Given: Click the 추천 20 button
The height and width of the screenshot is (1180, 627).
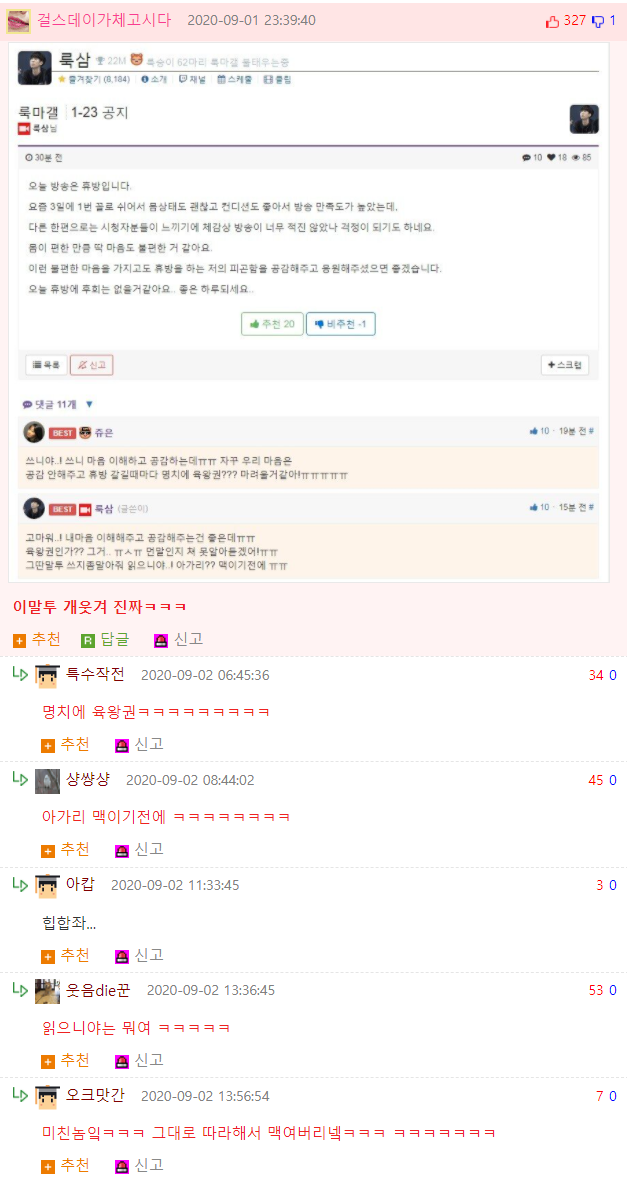Looking at the screenshot, I should click(x=272, y=324).
